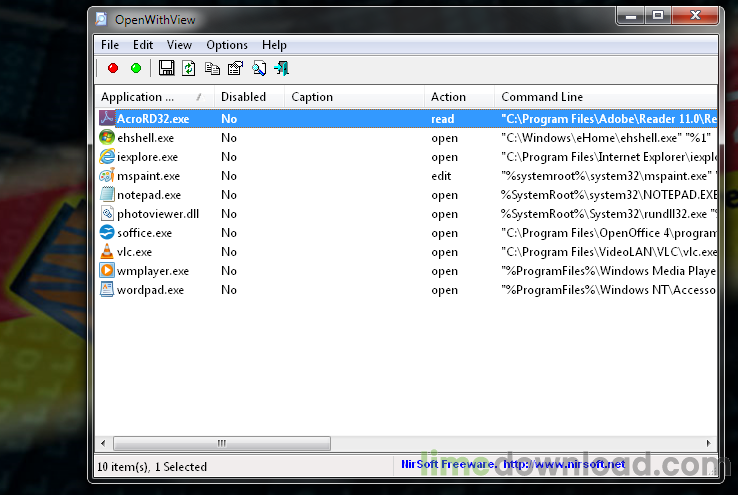Click the wordpad.exe document icon
The image size is (738, 495).
coord(107,289)
